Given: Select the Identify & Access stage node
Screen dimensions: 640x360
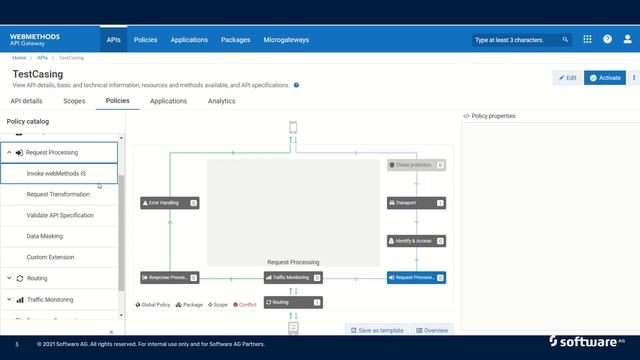Looking at the screenshot, I should pyautogui.click(x=416, y=241).
